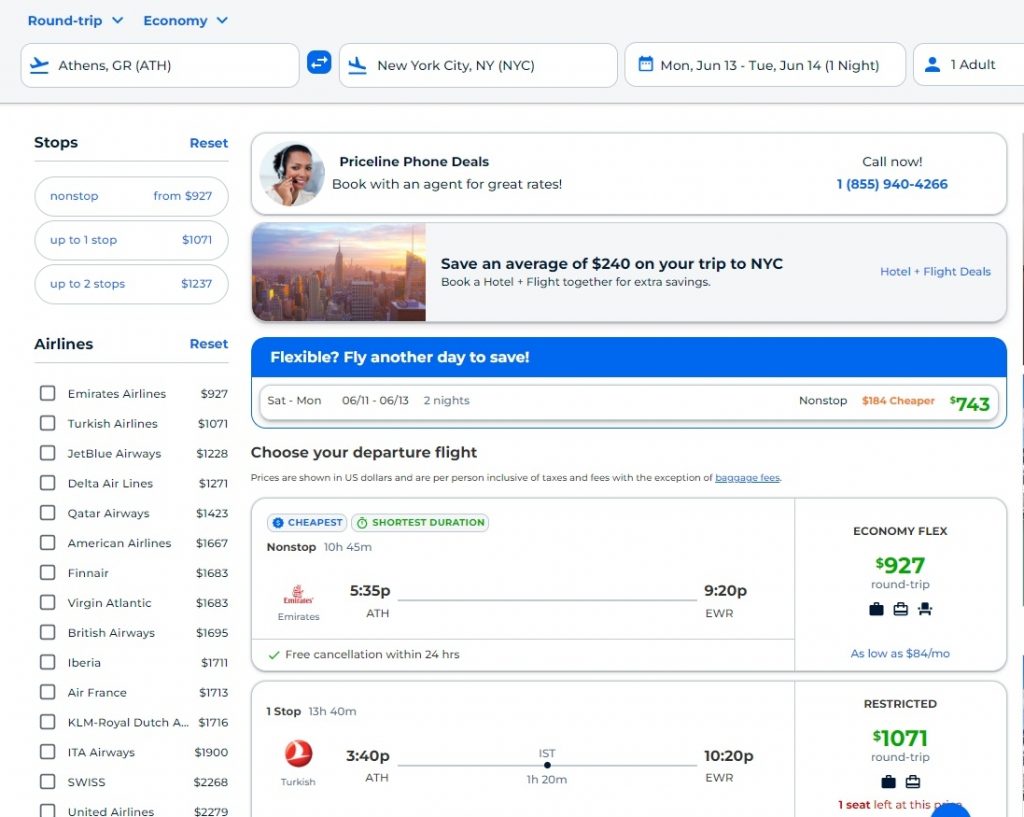Check the Air France filter
This screenshot has width=1024, height=817.
coord(48,692)
